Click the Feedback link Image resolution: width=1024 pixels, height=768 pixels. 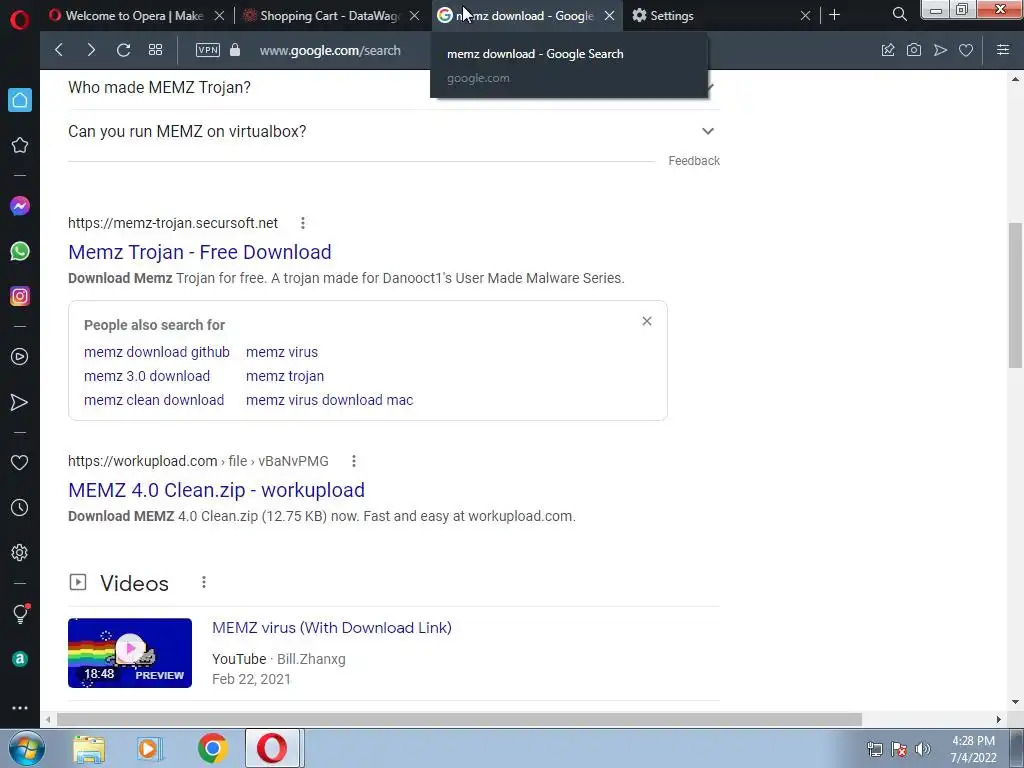click(x=694, y=161)
